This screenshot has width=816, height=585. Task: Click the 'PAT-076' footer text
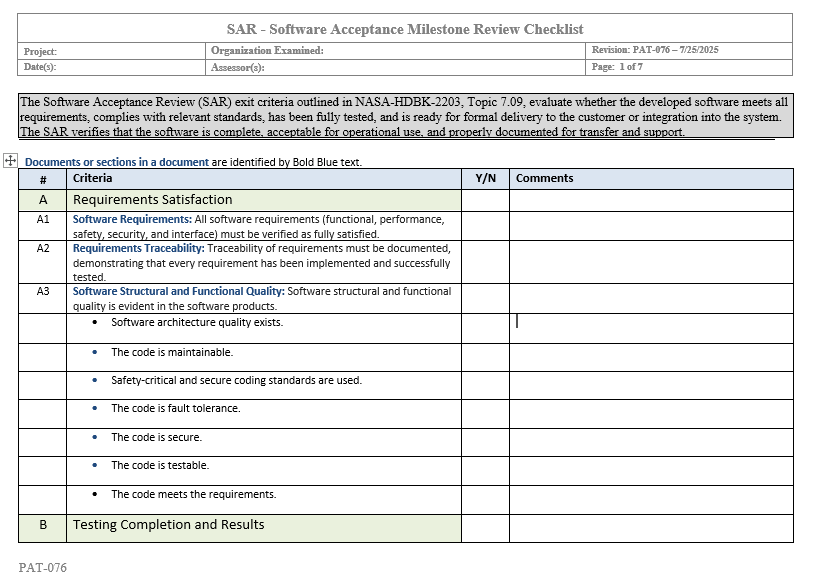click(x=43, y=568)
